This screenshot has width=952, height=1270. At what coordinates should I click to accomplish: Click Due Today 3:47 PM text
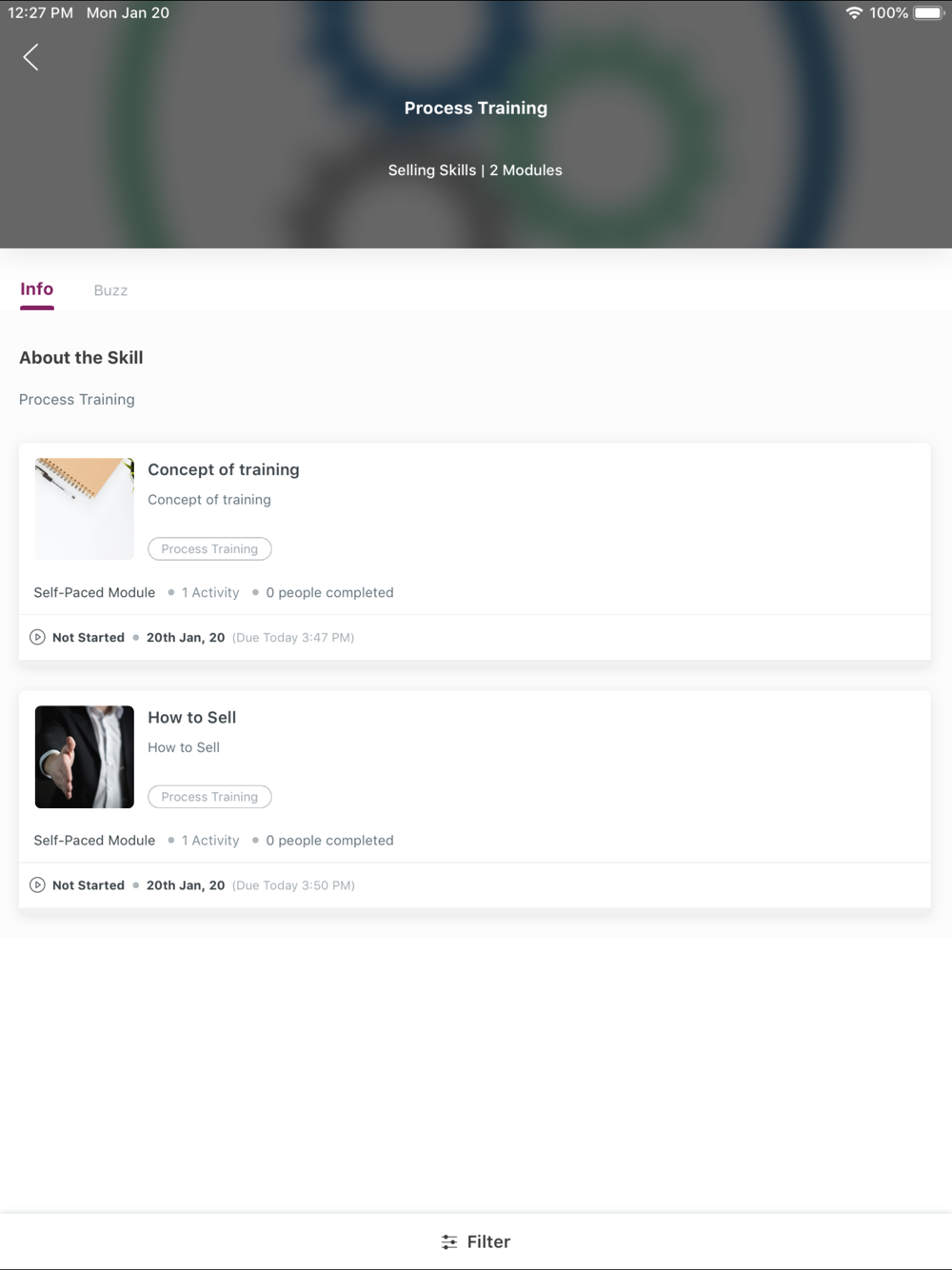point(293,638)
